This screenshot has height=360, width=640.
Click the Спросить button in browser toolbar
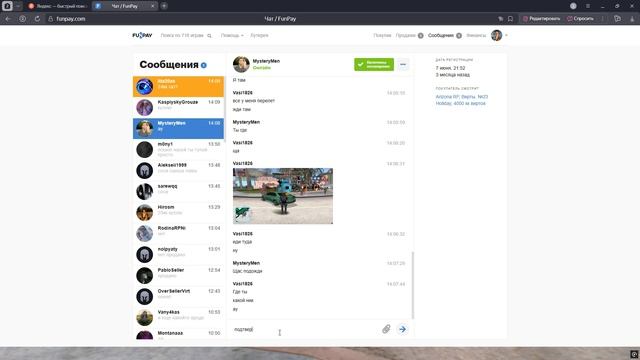click(580, 19)
